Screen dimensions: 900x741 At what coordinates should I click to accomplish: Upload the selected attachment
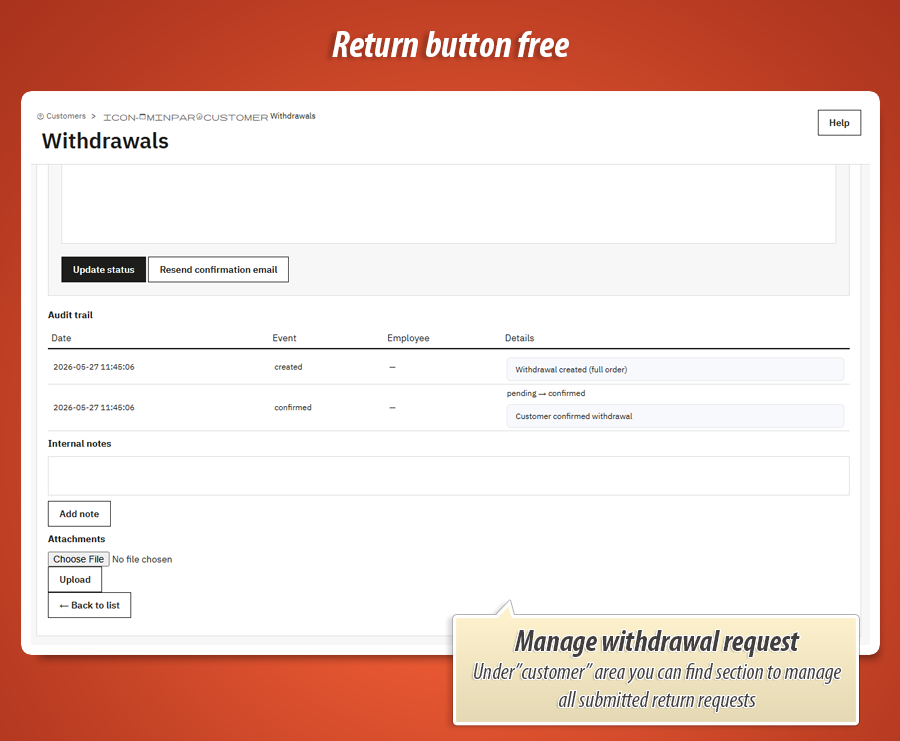pyautogui.click(x=75, y=580)
